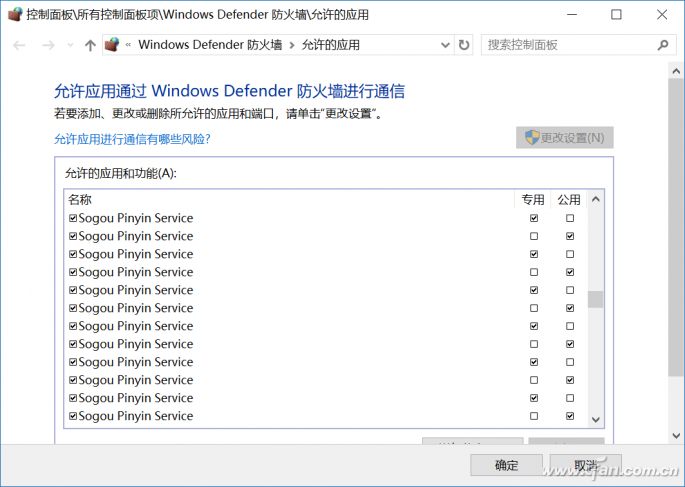
Task: Toggle 专用 checkbox in topmost Sogou row
Action: click(x=534, y=218)
